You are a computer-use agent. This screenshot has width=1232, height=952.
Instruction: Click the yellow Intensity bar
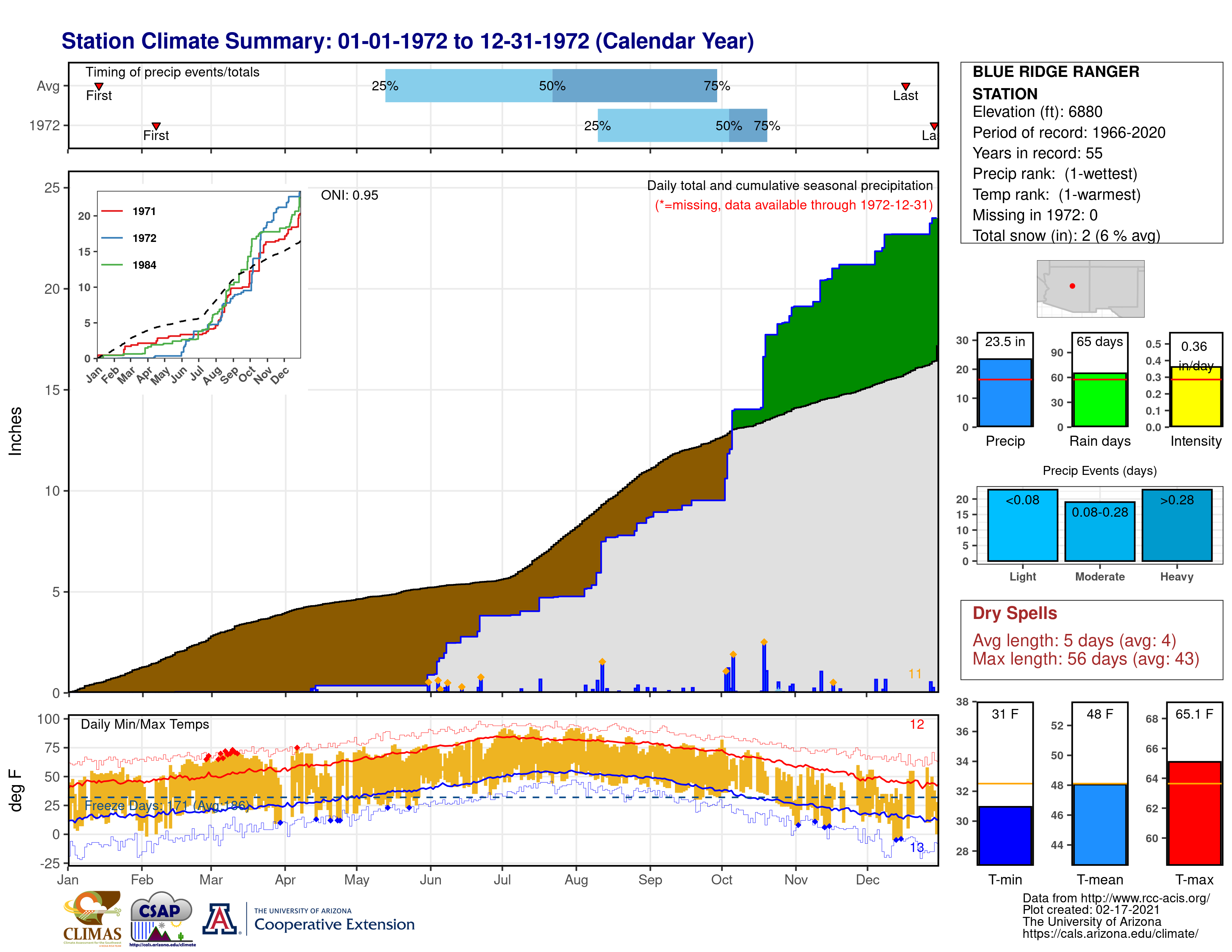pyautogui.click(x=1195, y=396)
